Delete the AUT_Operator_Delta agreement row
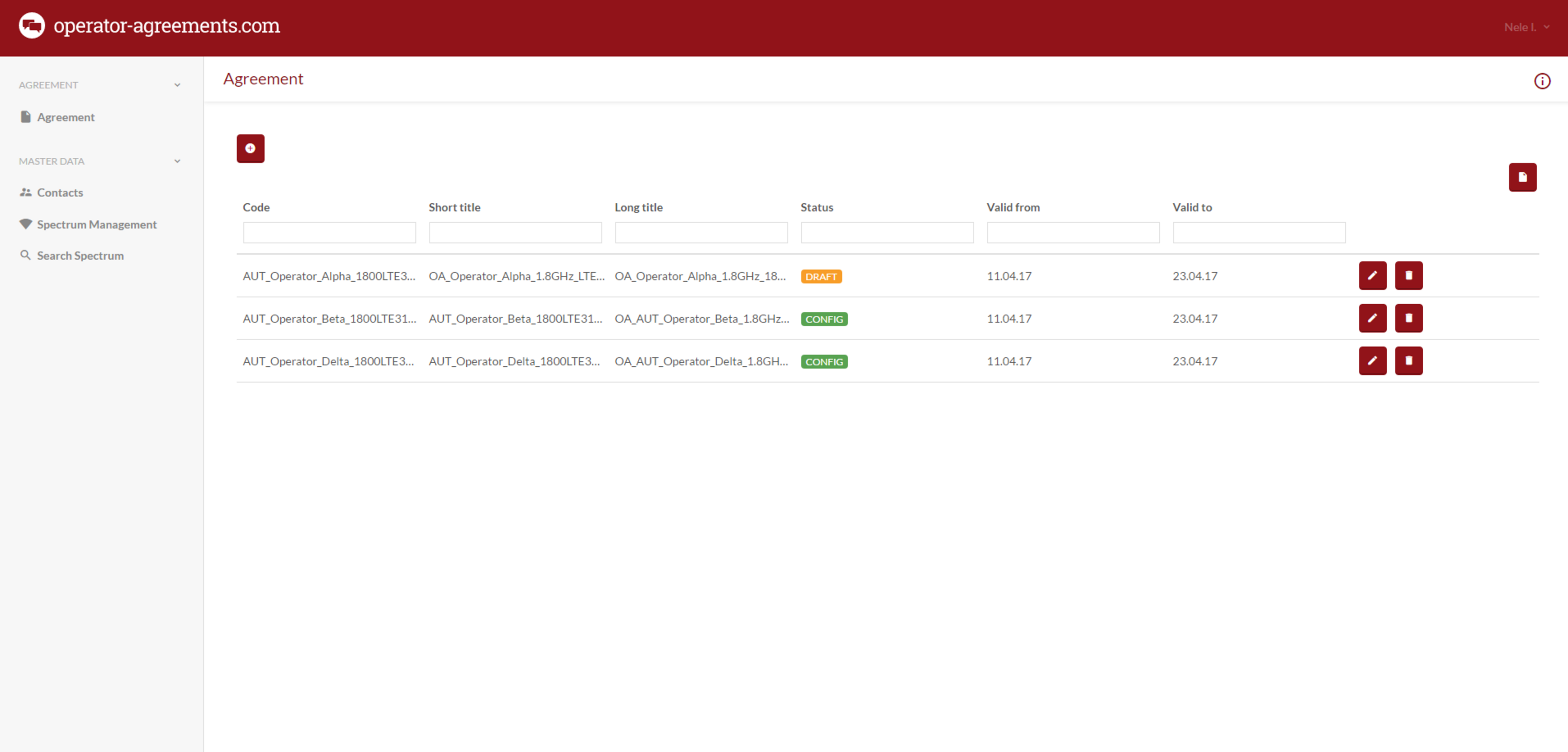 coord(1408,361)
